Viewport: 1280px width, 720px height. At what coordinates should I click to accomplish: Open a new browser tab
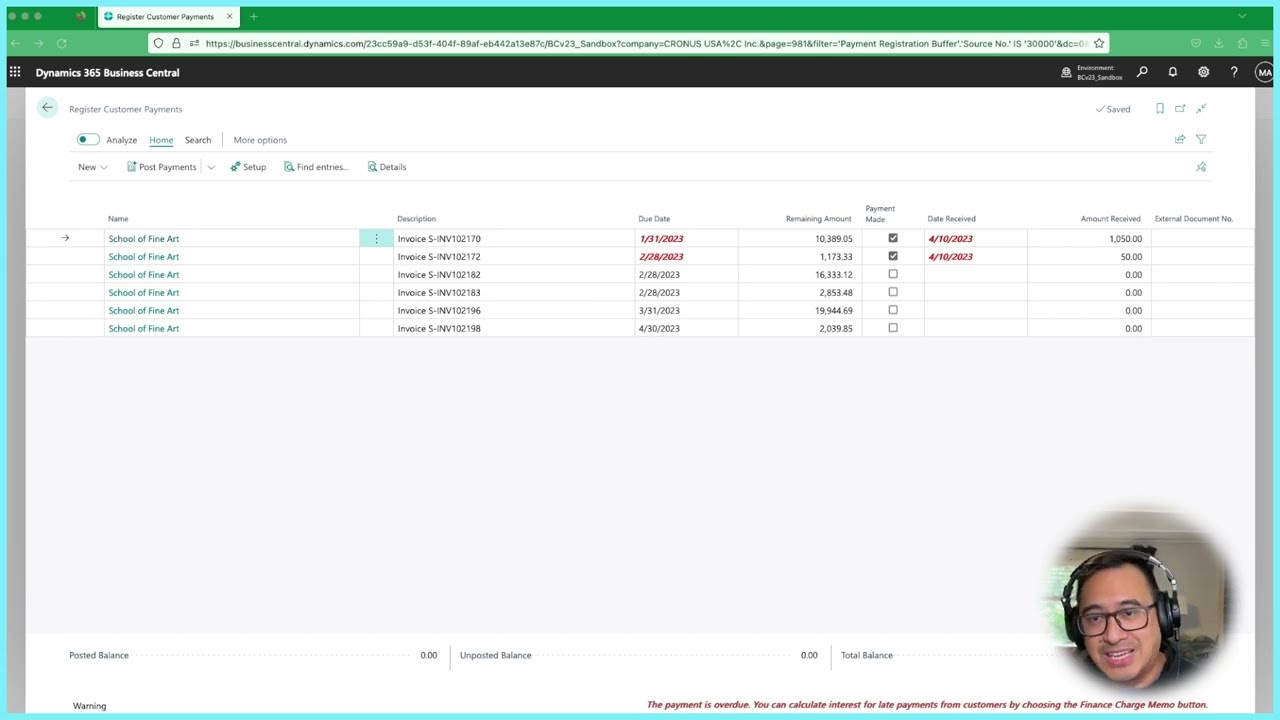click(x=254, y=16)
